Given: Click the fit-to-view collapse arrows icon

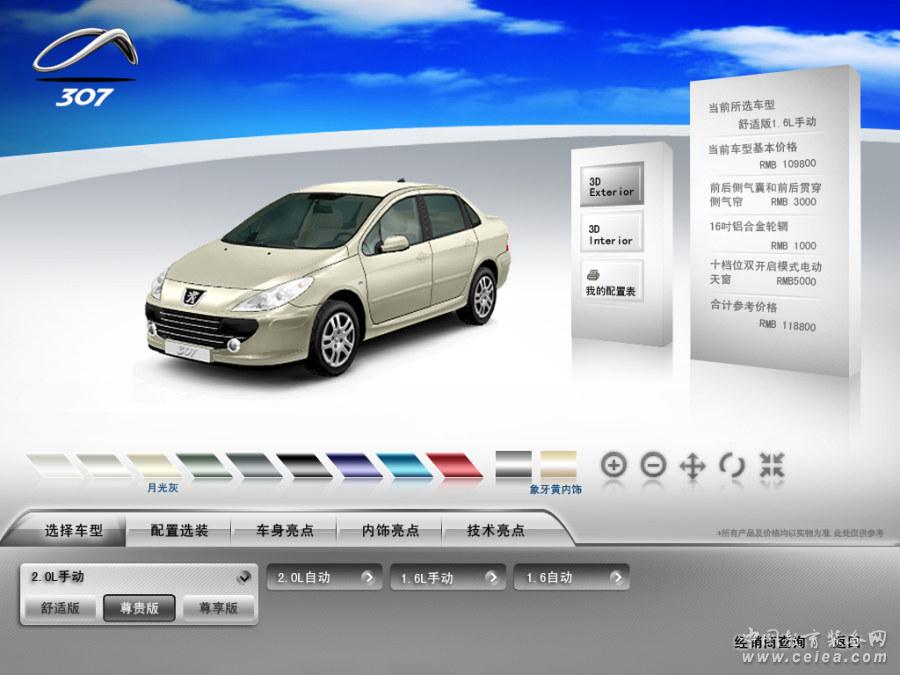Looking at the screenshot, I should click(x=771, y=464).
